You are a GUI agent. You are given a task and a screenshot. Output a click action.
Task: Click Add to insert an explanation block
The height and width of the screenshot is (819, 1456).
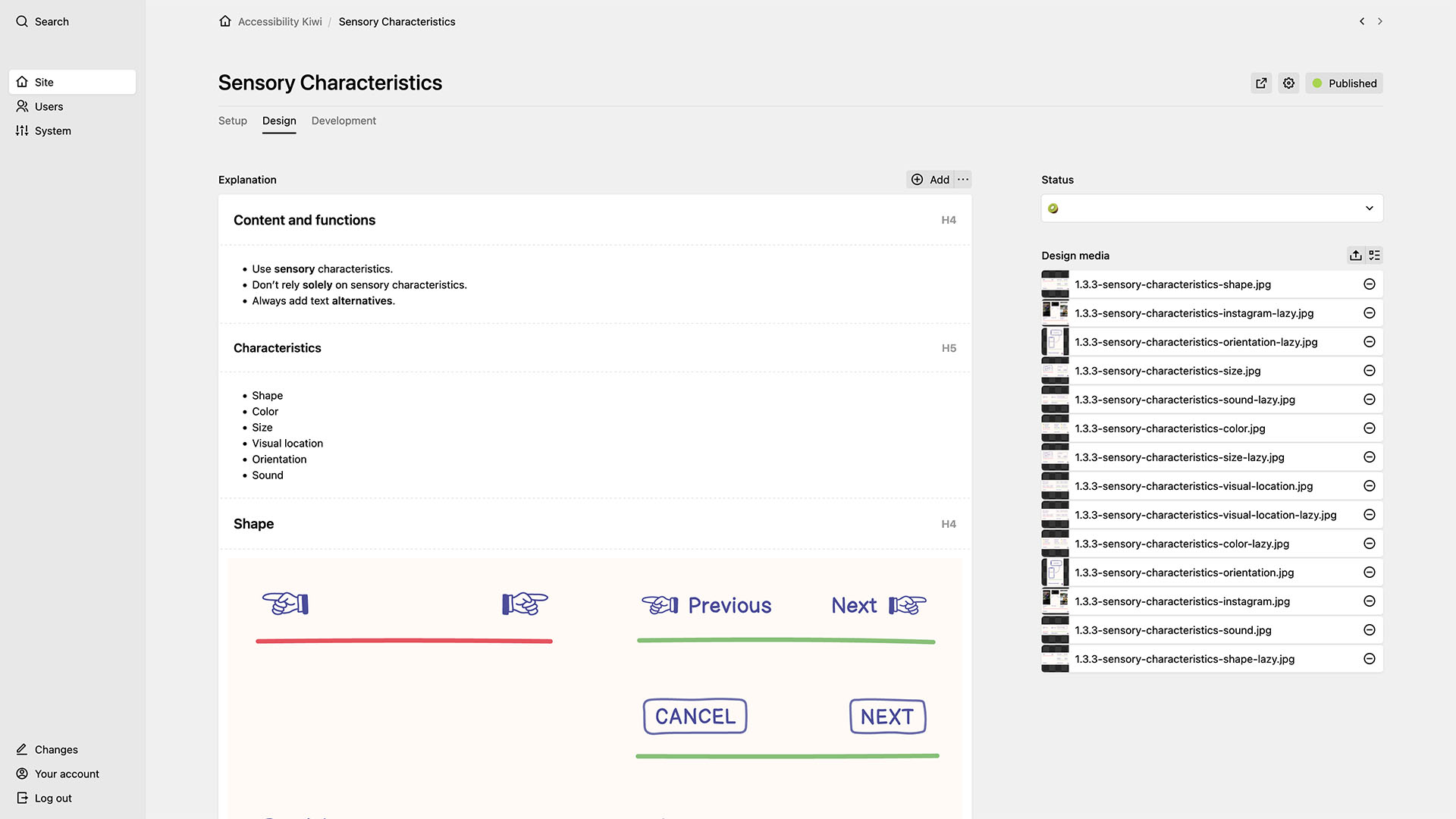930,180
